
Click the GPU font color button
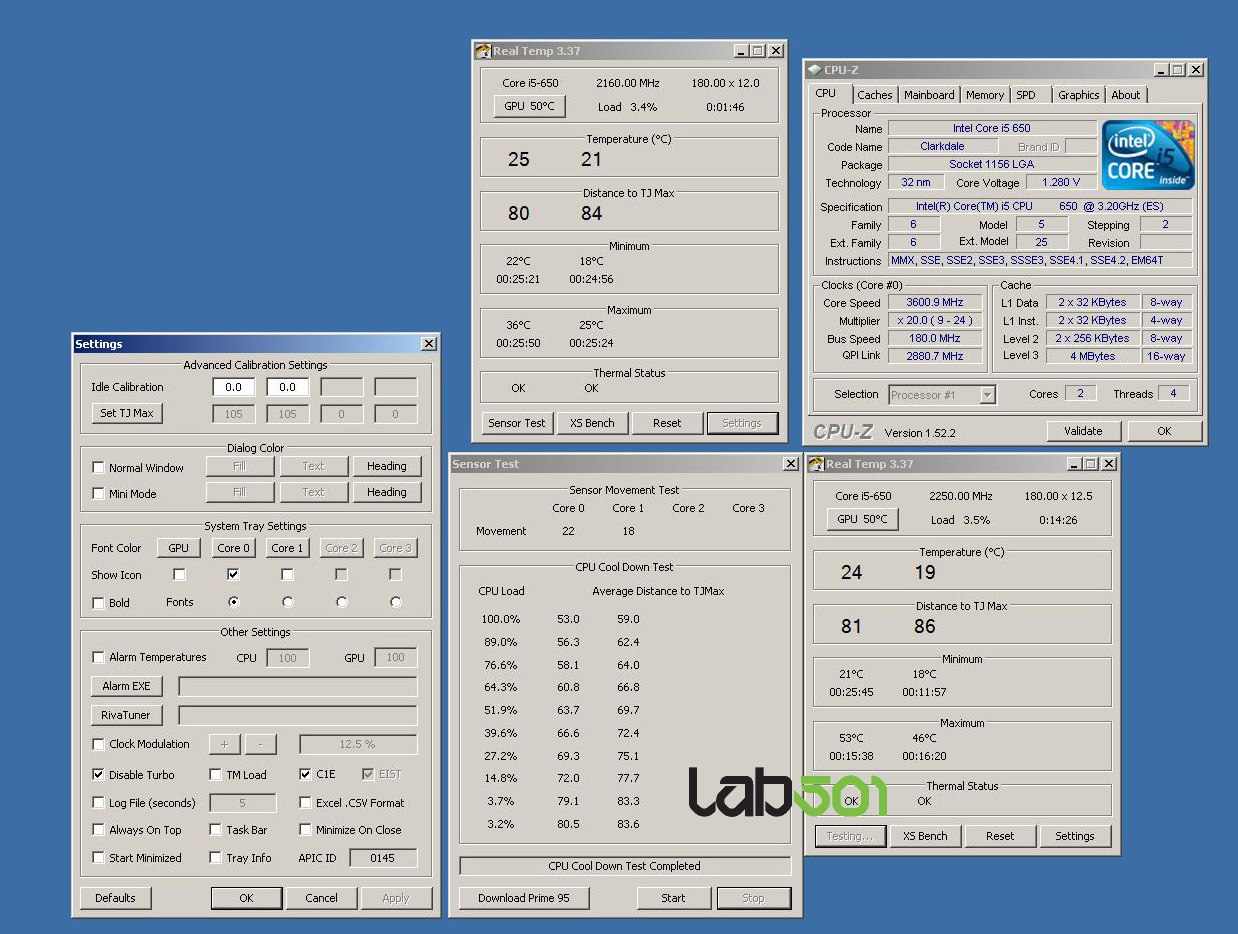(178, 548)
